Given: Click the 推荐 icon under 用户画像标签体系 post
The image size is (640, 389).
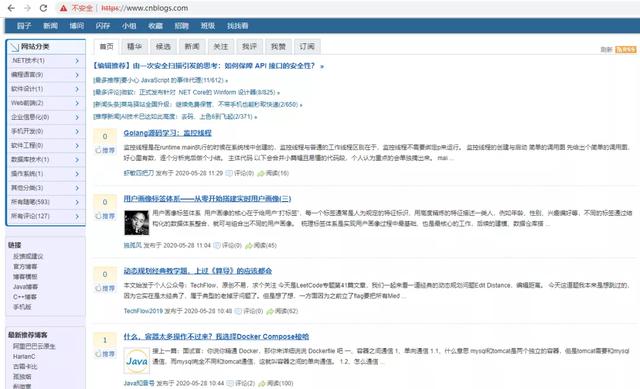Looking at the screenshot, I should (105, 216).
